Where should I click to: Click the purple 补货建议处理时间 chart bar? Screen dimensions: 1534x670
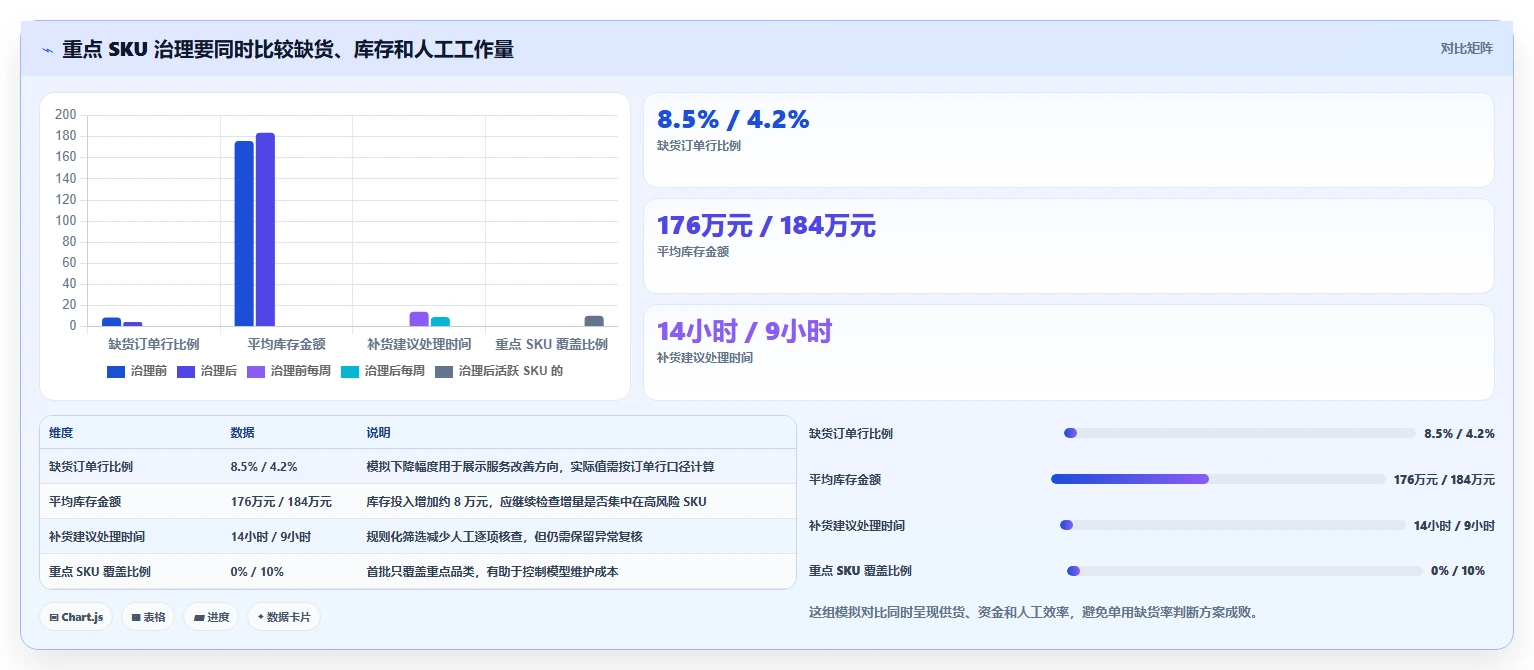[419, 319]
